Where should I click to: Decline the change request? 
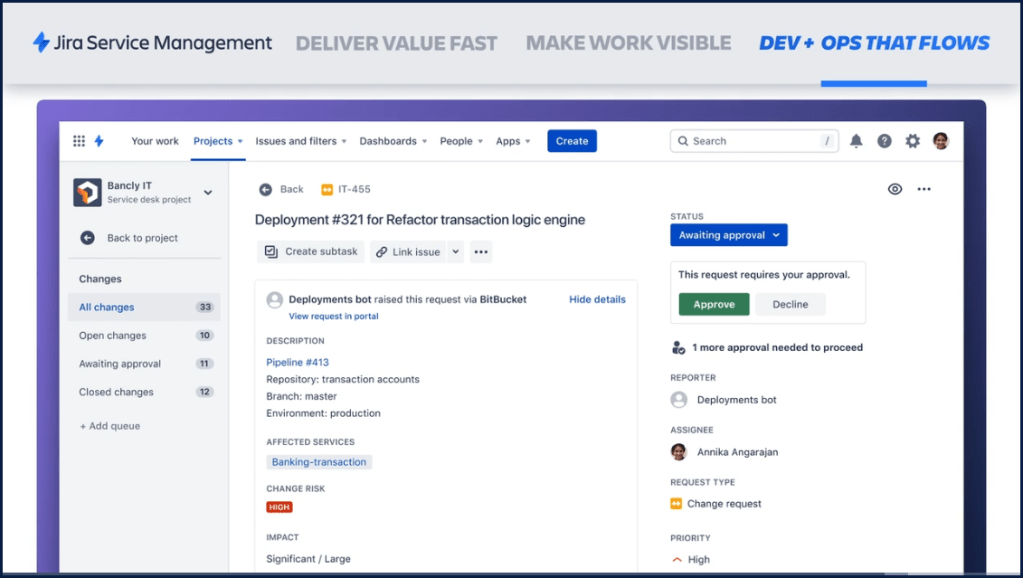click(x=790, y=304)
